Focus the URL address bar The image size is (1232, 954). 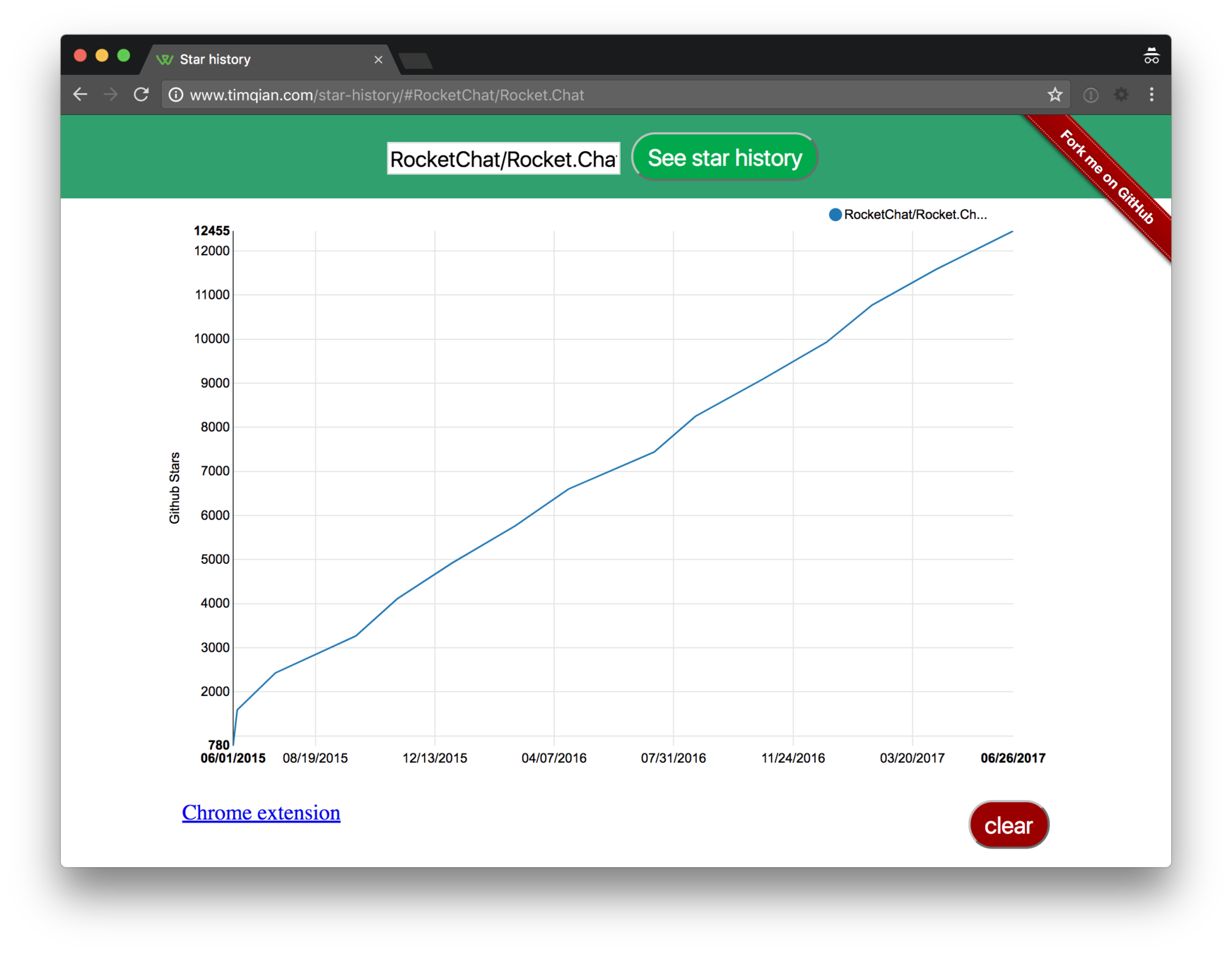(x=615, y=95)
